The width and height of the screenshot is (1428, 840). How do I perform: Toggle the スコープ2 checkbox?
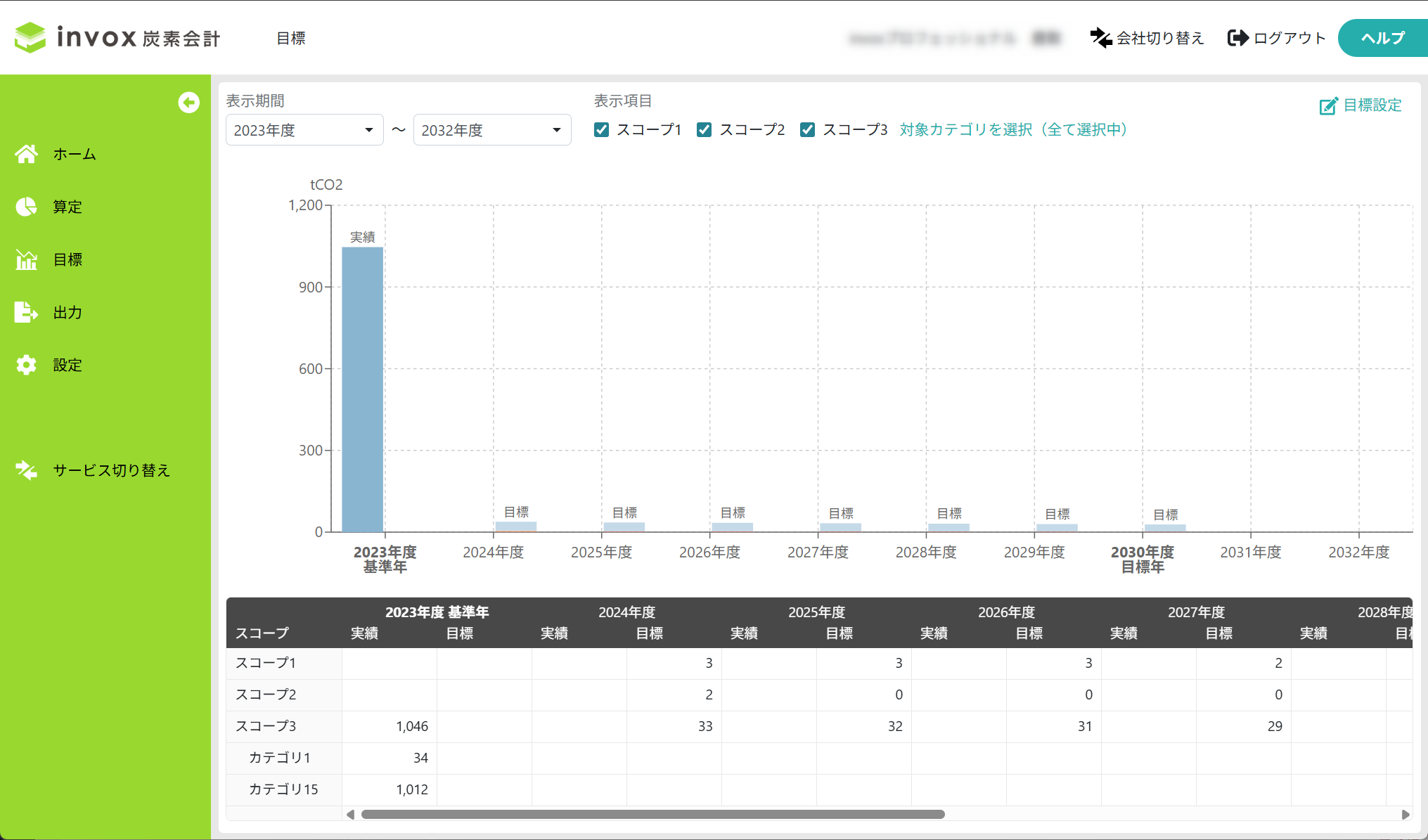(704, 130)
